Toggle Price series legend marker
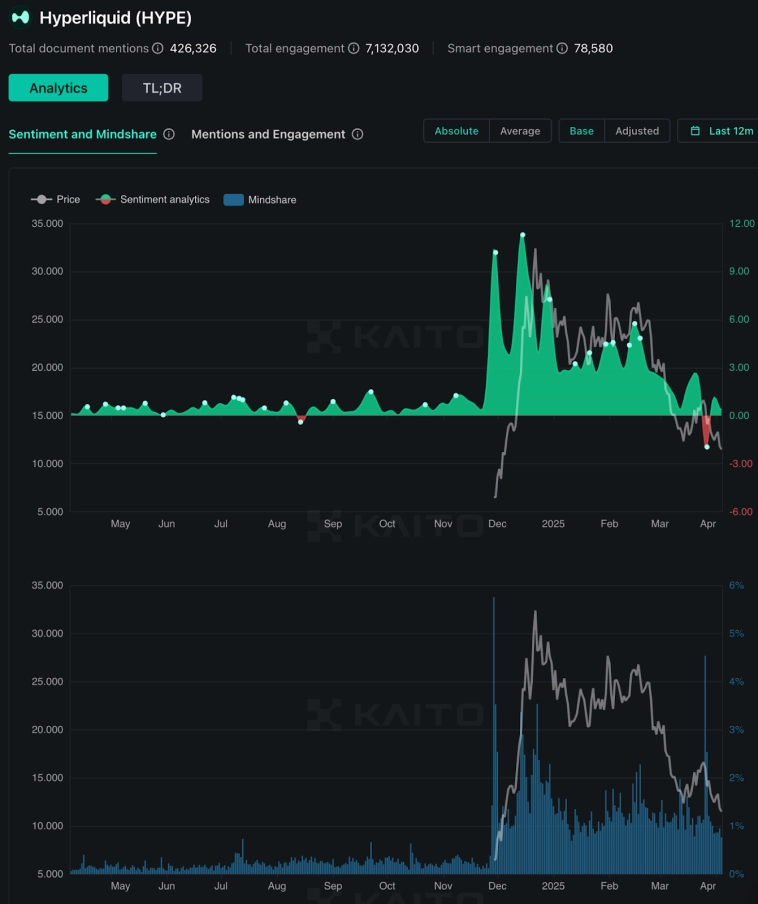 (x=42, y=199)
